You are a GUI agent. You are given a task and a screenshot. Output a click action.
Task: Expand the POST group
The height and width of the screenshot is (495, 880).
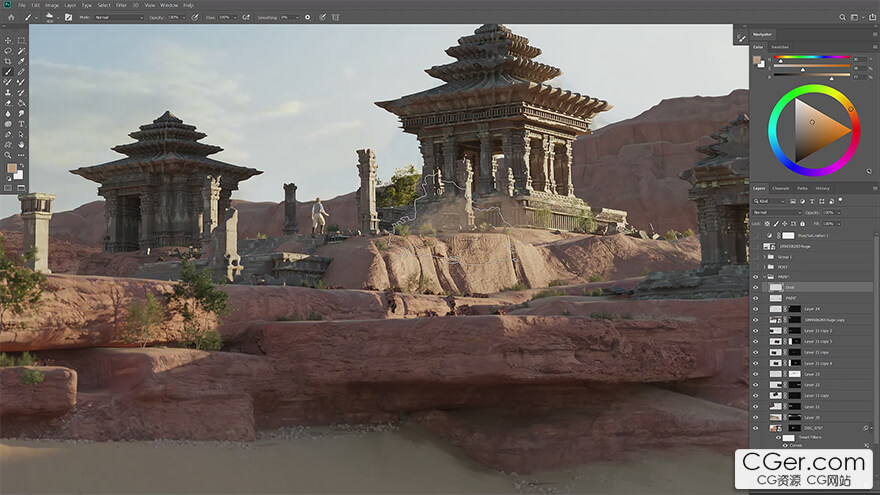click(764, 267)
